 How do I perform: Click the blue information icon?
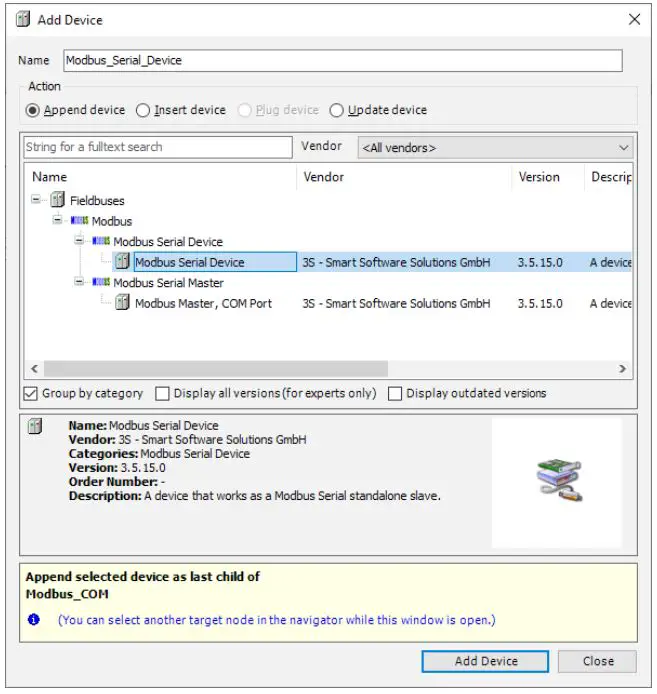coord(34,620)
